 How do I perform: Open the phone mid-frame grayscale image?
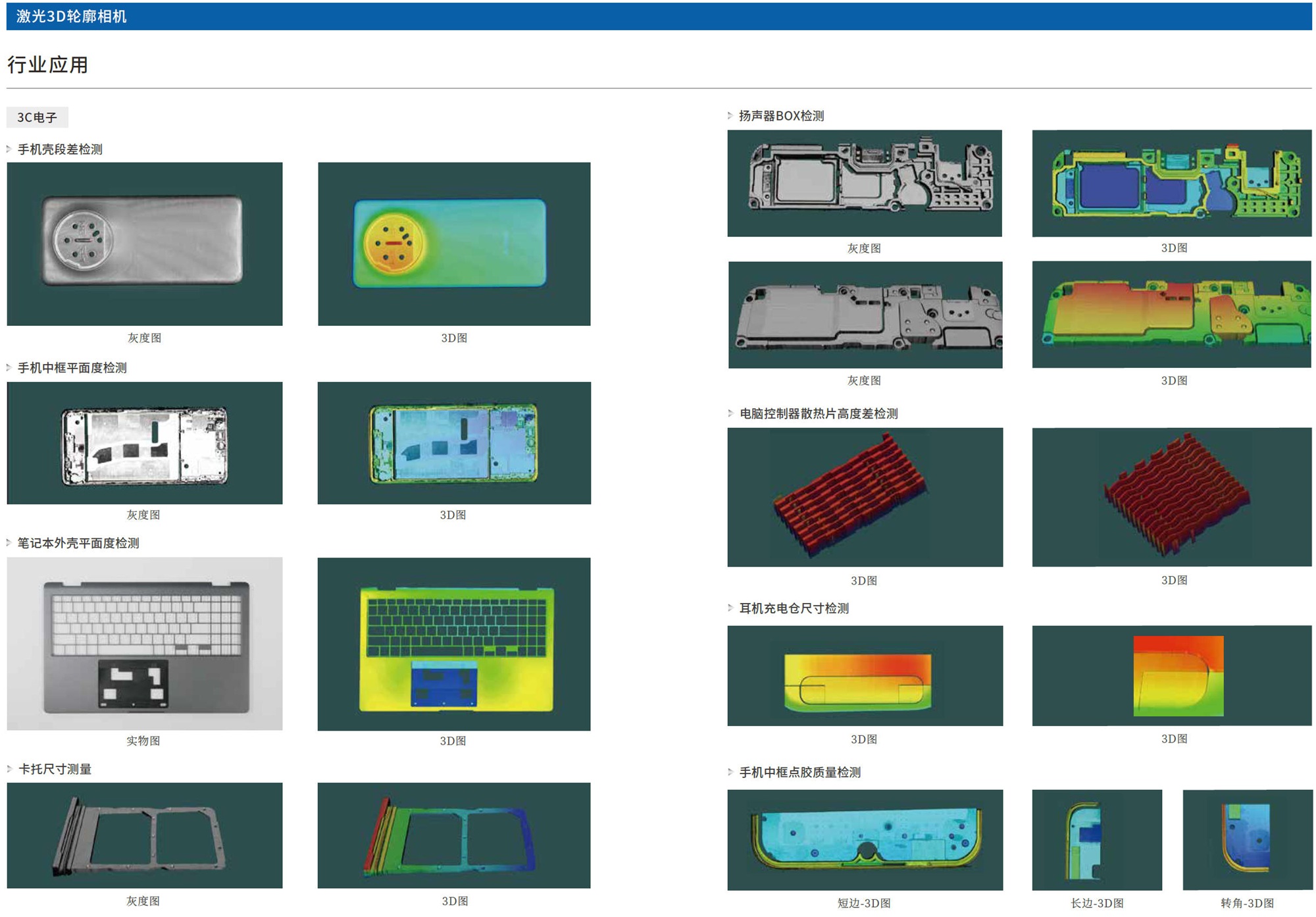(x=145, y=443)
